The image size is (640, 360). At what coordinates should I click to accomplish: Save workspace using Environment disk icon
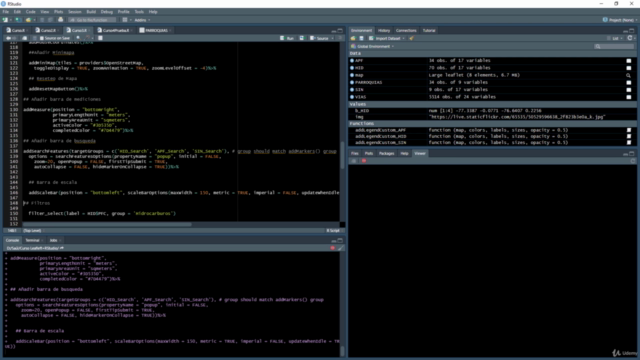coord(361,38)
